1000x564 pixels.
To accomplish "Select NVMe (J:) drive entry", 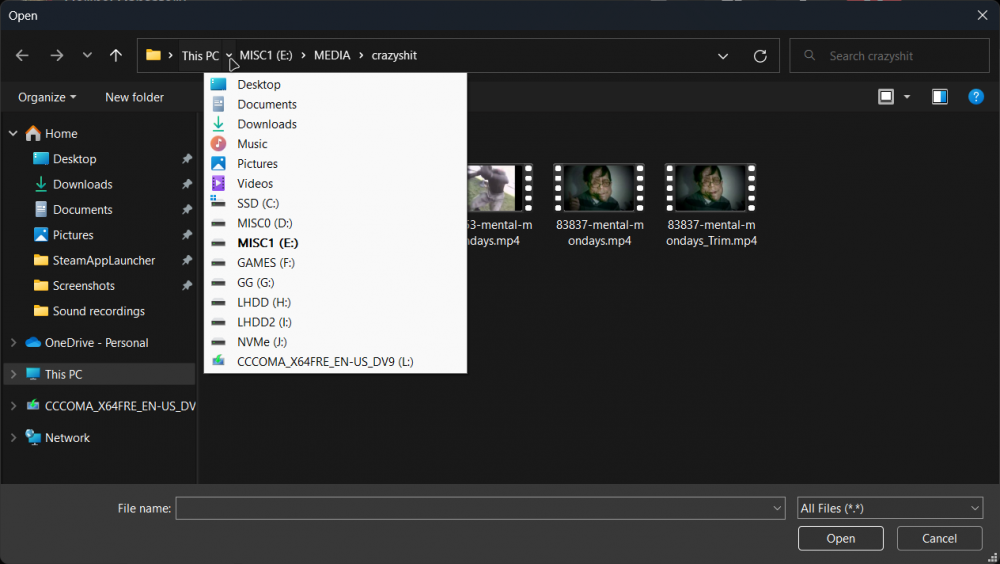I will pyautogui.click(x=262, y=342).
